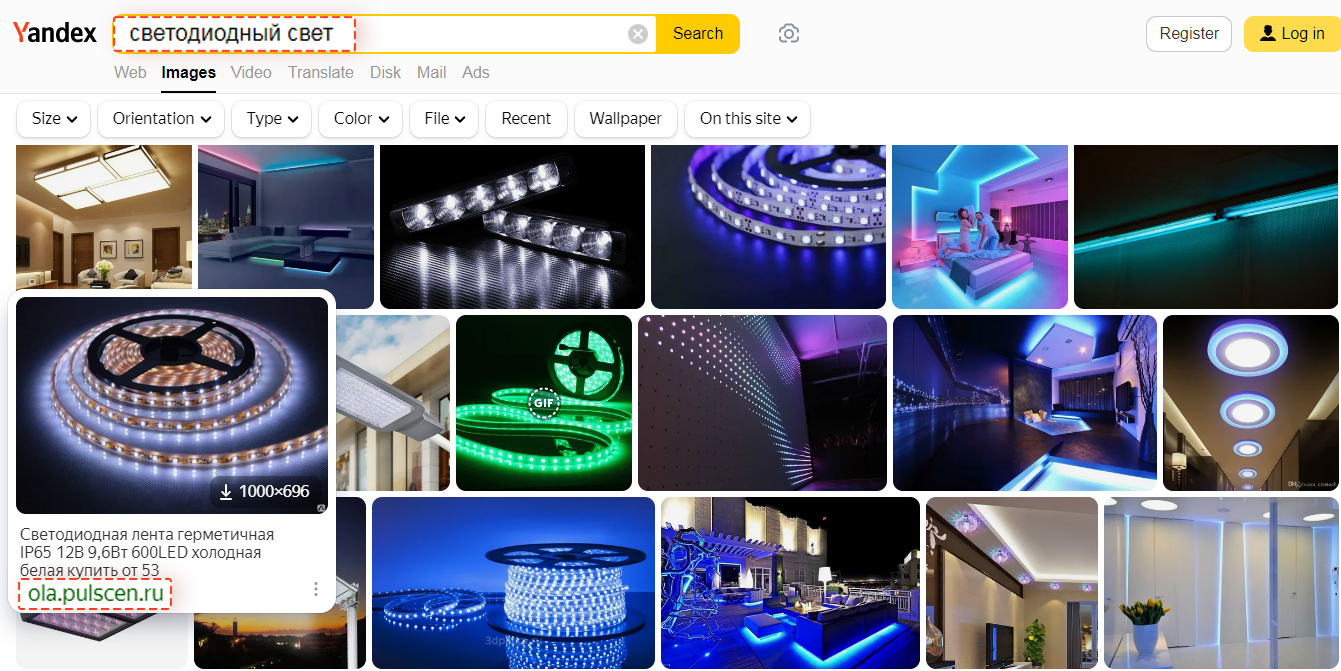Expand the Orientation filter dropdown
1341x671 pixels.
pos(161,119)
